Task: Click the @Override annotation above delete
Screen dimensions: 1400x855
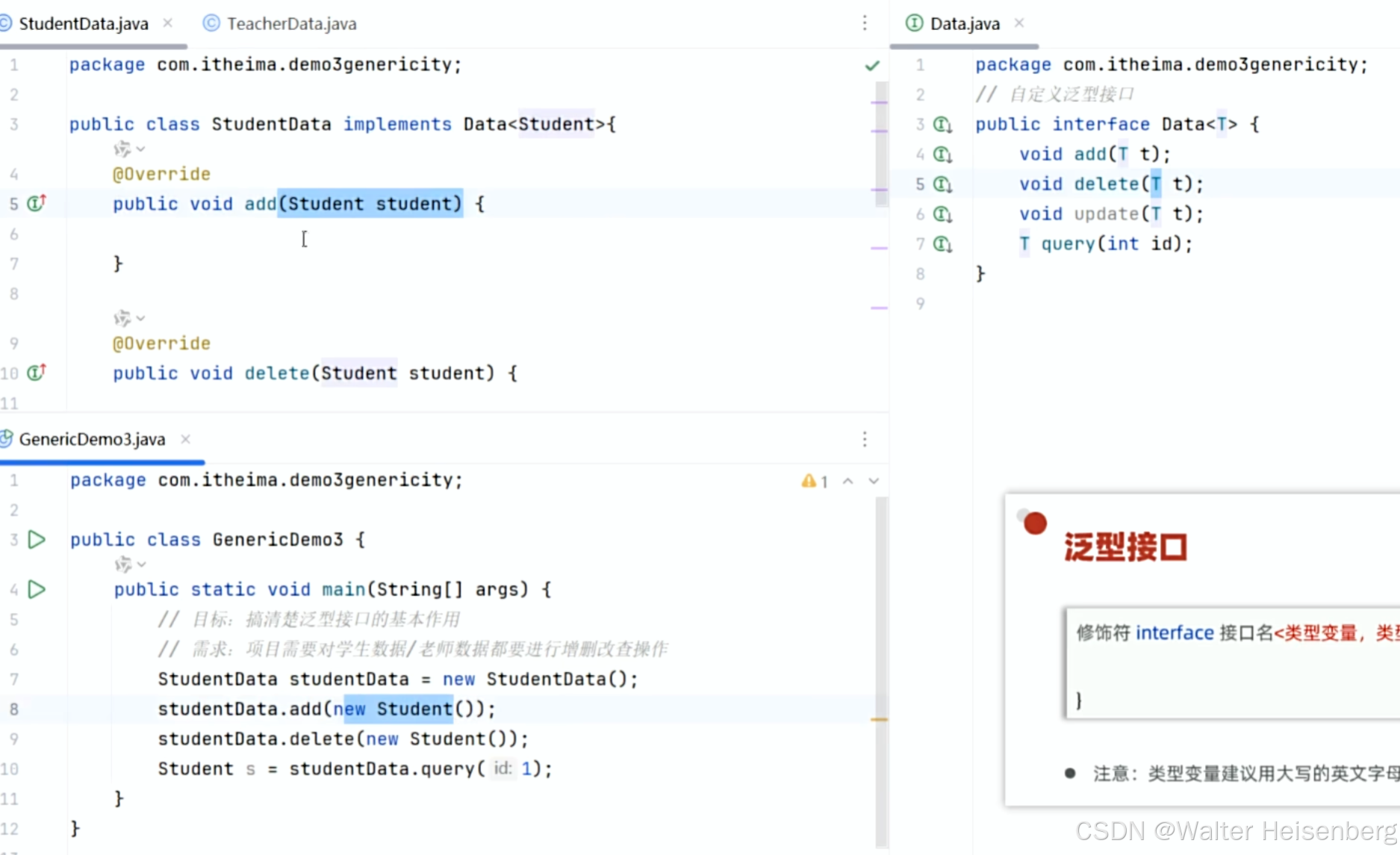Action: click(161, 343)
